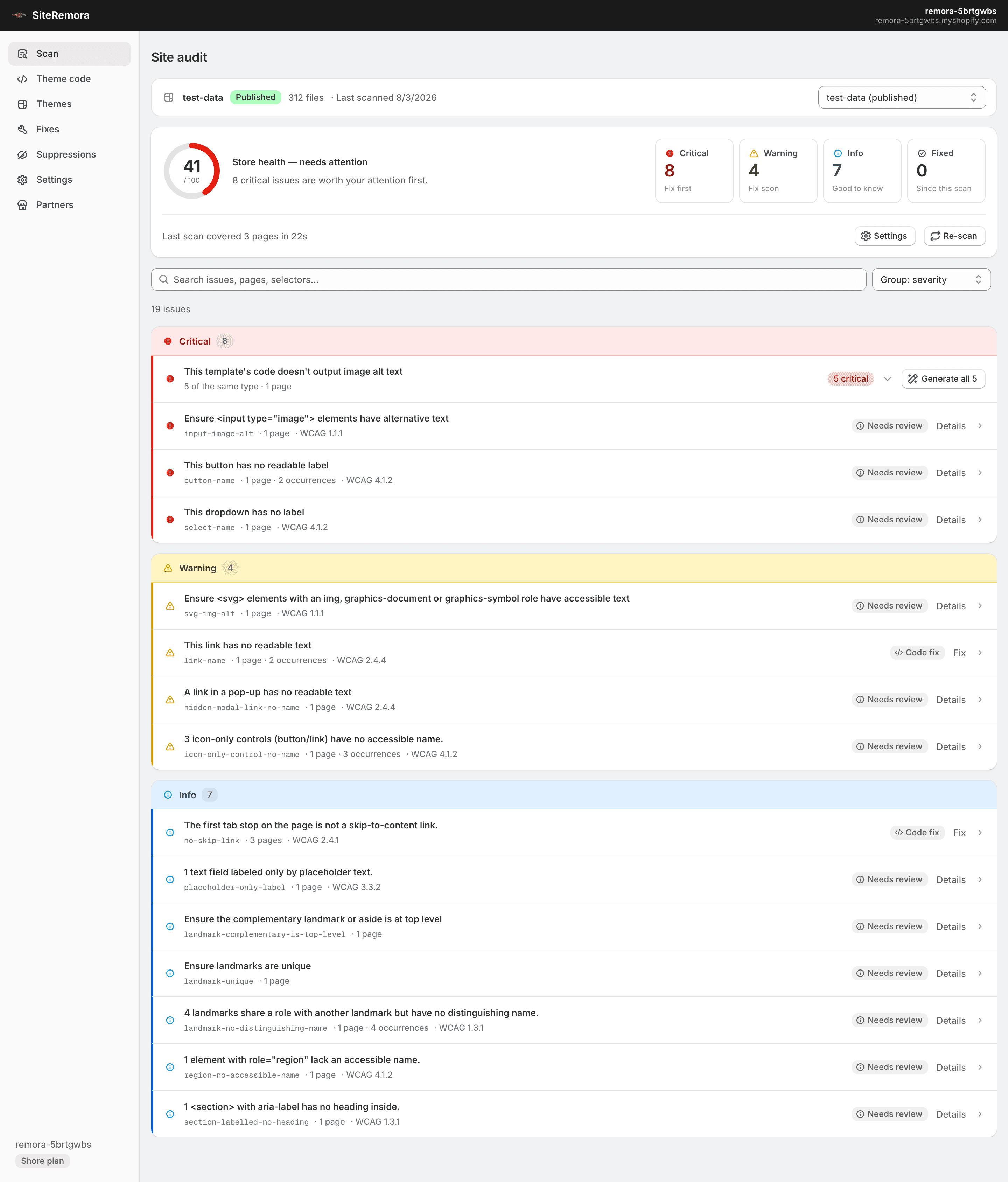Open Details for button-name issue

coord(950,473)
